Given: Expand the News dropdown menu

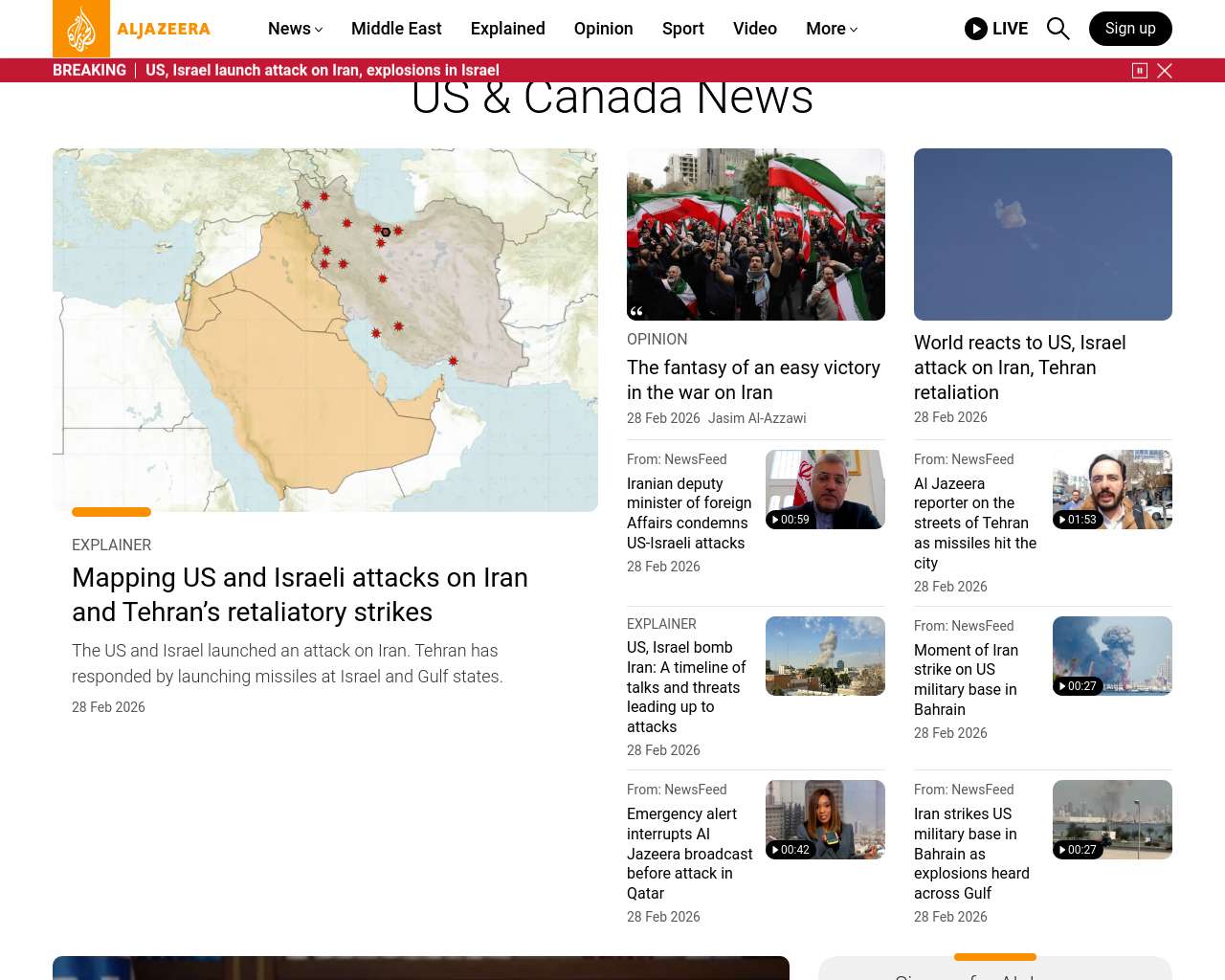Looking at the screenshot, I should (x=295, y=29).
